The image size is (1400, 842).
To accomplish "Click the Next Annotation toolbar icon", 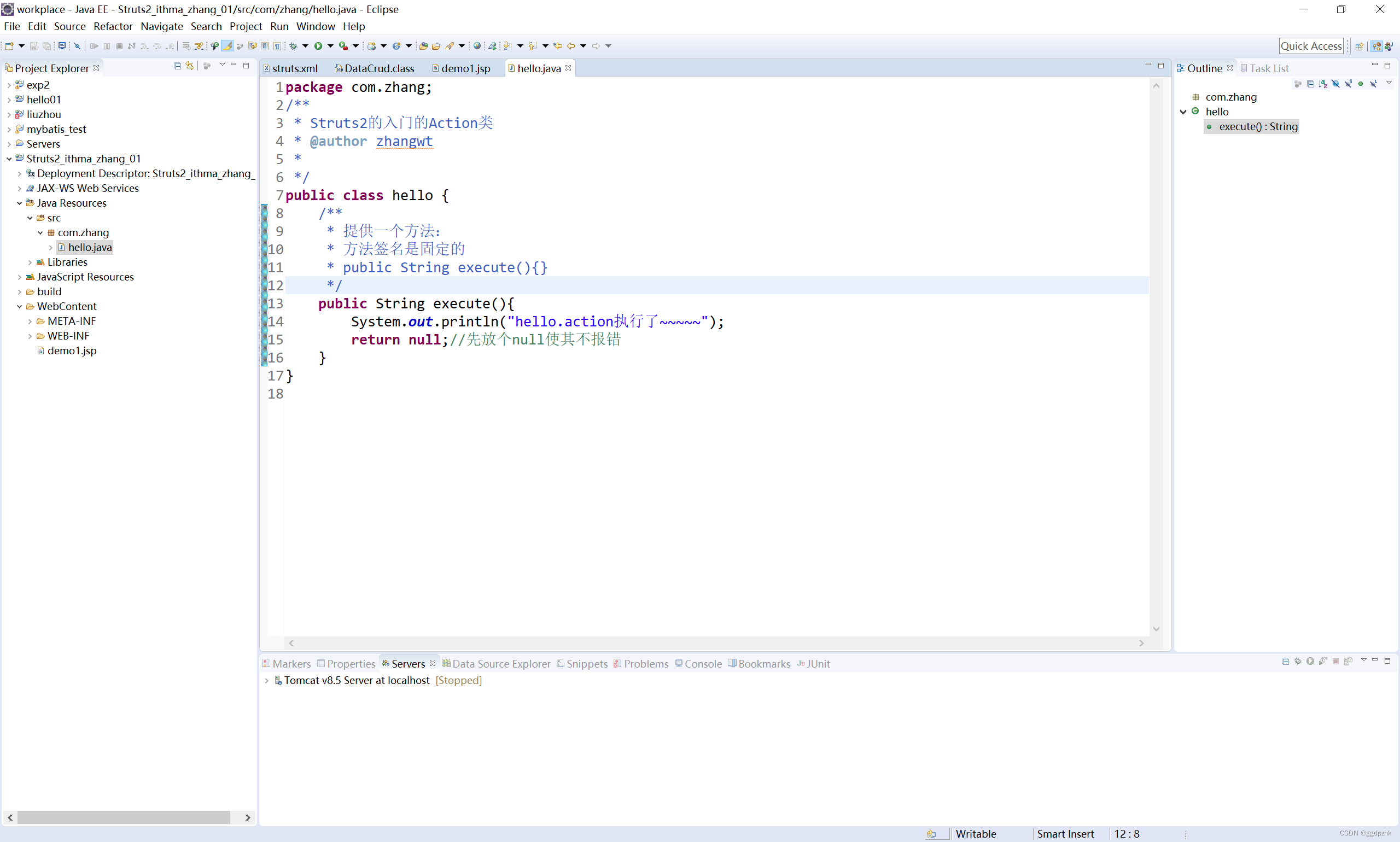I will tap(507, 46).
